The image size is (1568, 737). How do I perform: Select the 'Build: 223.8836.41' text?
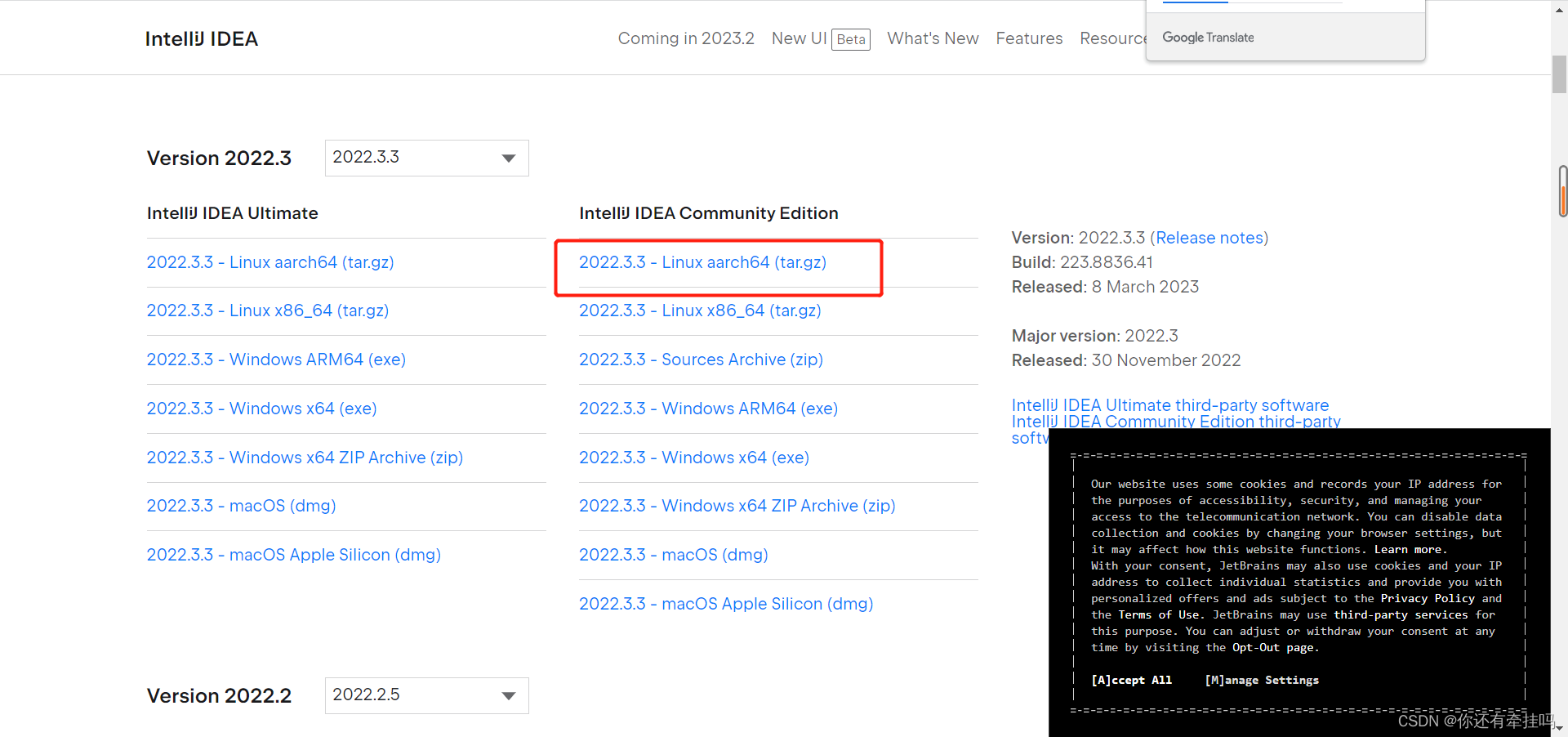click(x=1082, y=262)
